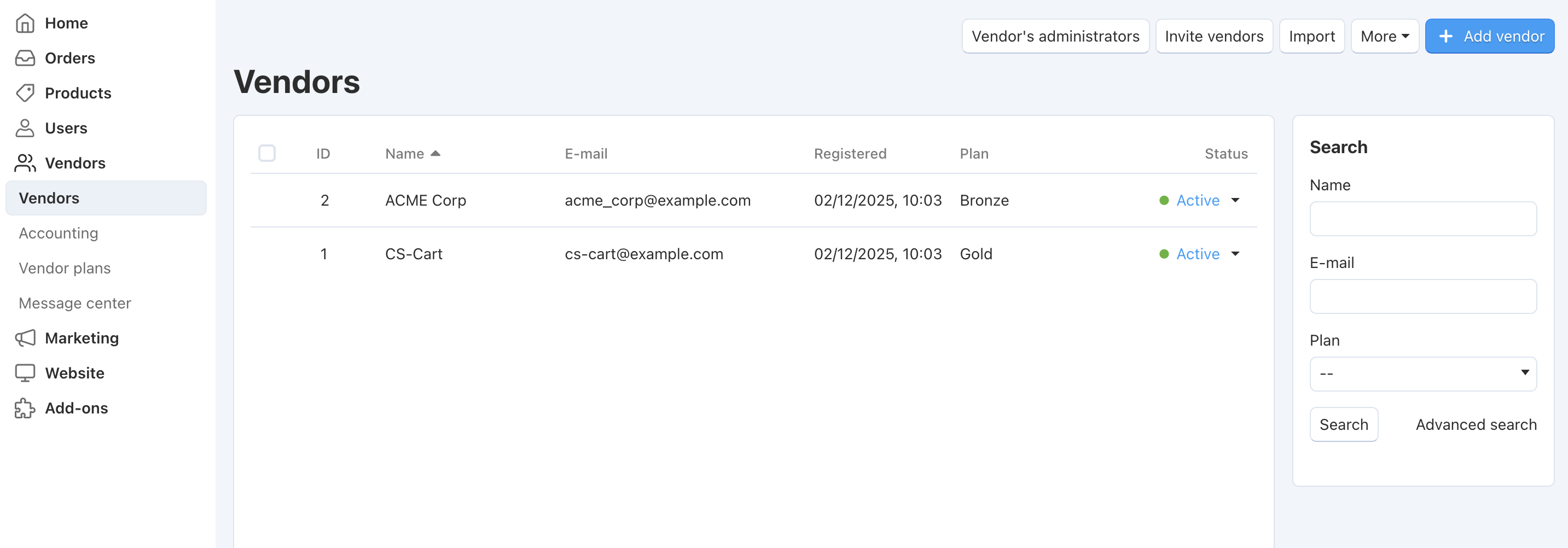1568x548 pixels.
Task: Open the ACME Corp vendor name
Action: point(426,201)
